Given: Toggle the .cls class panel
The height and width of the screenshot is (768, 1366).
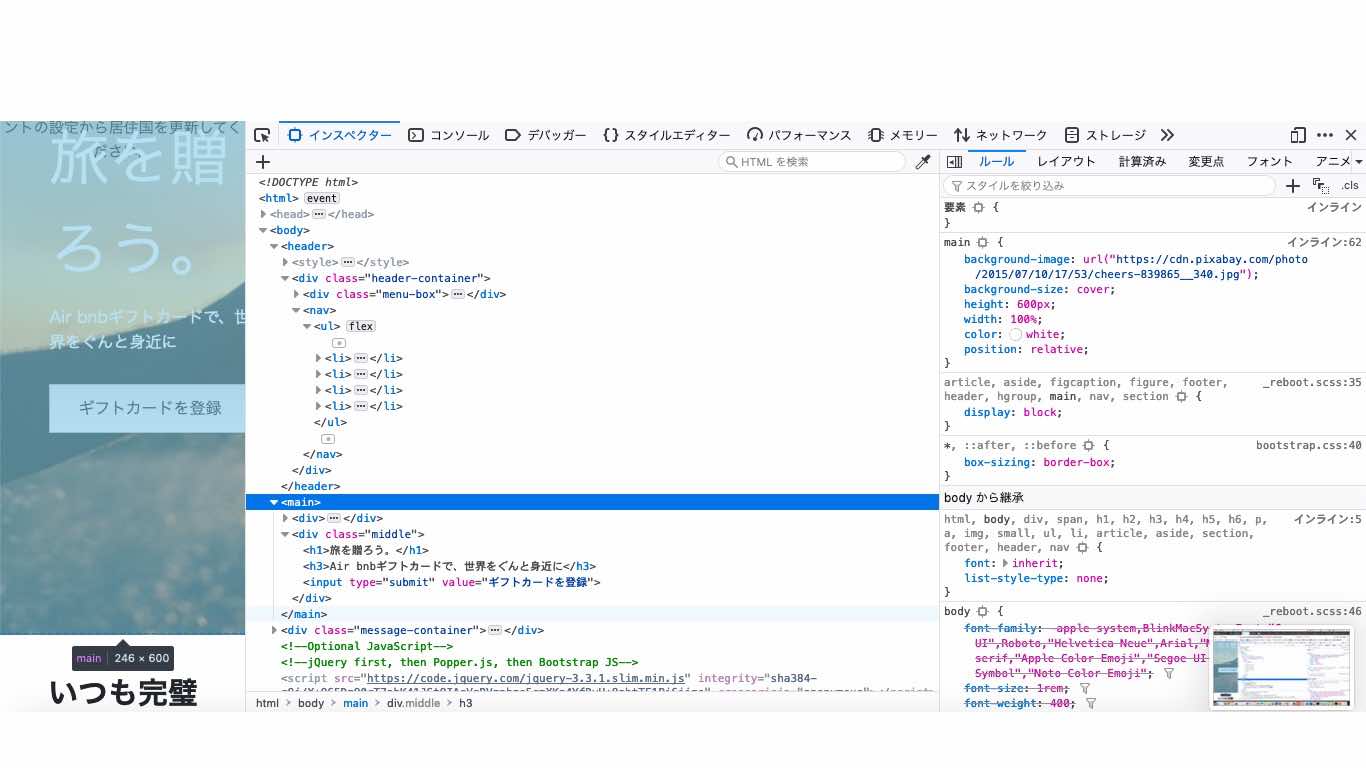Looking at the screenshot, I should pyautogui.click(x=1350, y=186).
